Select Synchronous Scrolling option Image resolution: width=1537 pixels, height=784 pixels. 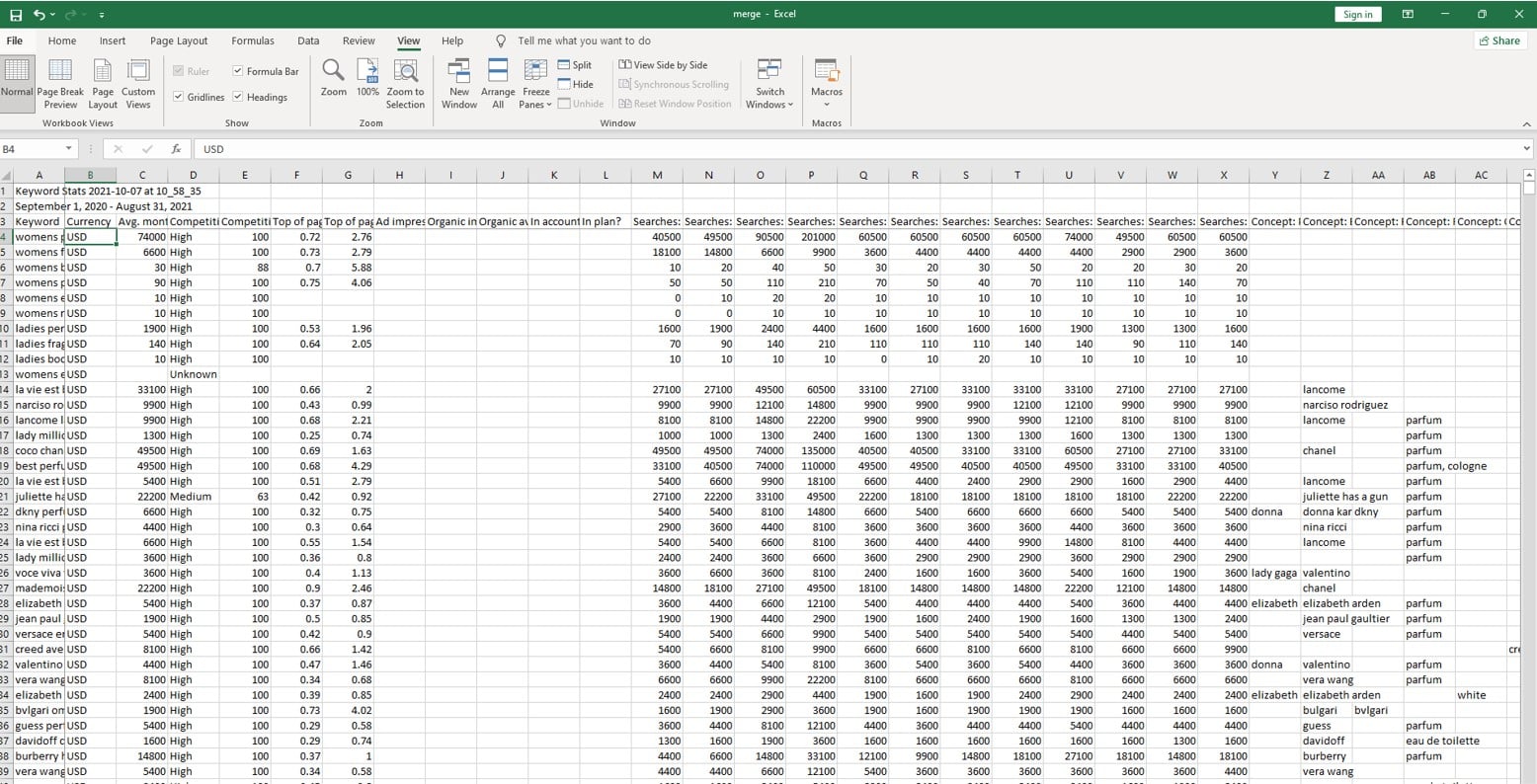(x=674, y=84)
